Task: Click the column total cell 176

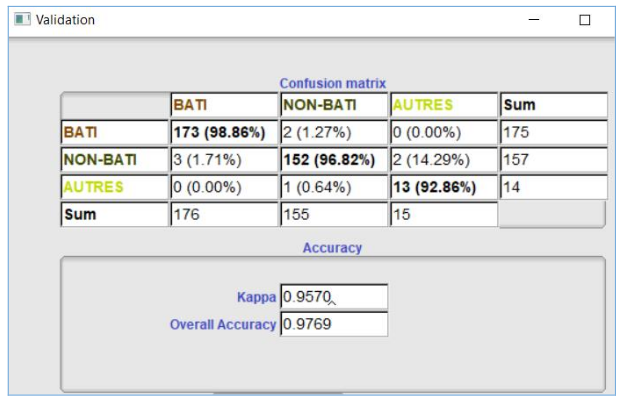Action: pyautogui.click(x=224, y=214)
